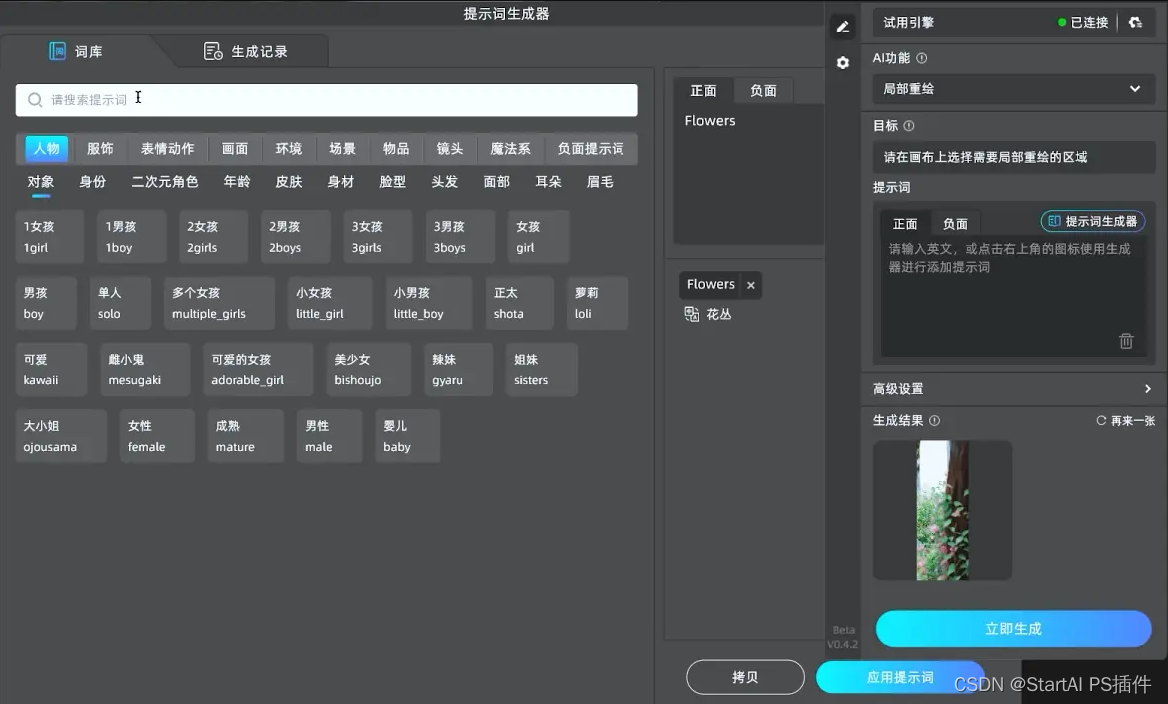Screen dimensions: 1168x704
Task: Click the 再来一张 link
Action: (x=1125, y=421)
